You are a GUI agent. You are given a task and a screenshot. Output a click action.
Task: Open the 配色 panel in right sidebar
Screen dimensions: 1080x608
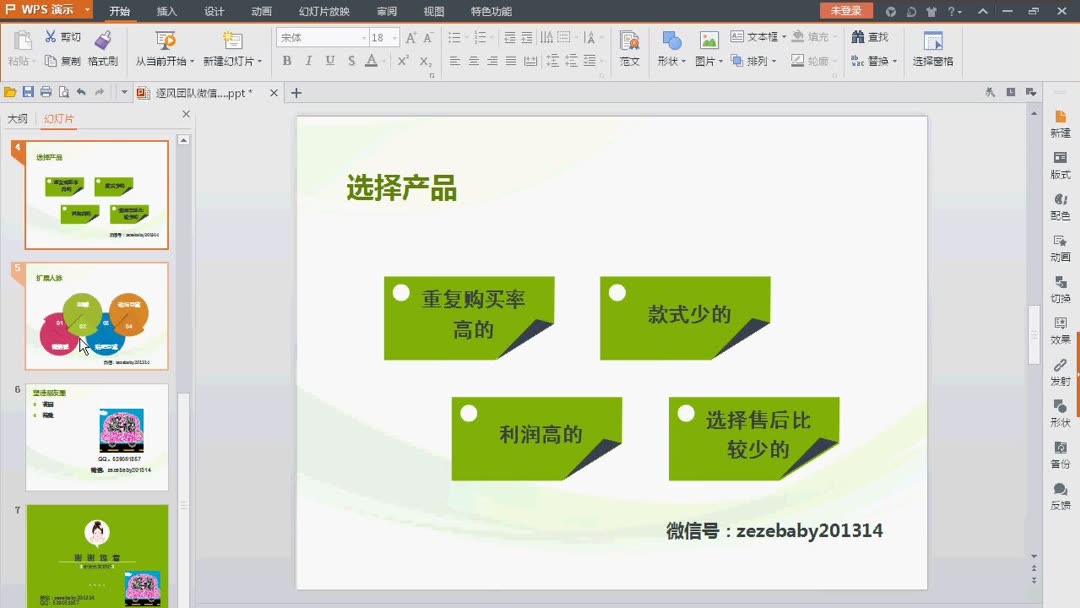[x=1060, y=207]
